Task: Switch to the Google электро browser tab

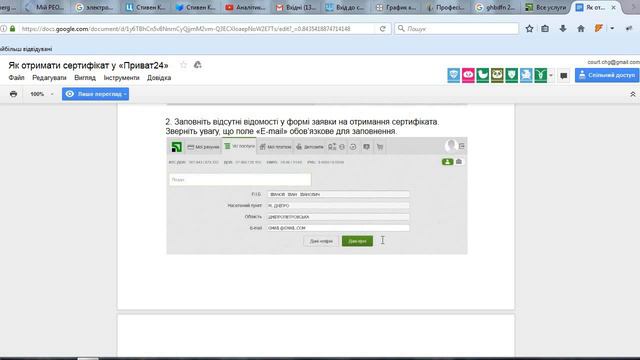Action: [95, 7]
